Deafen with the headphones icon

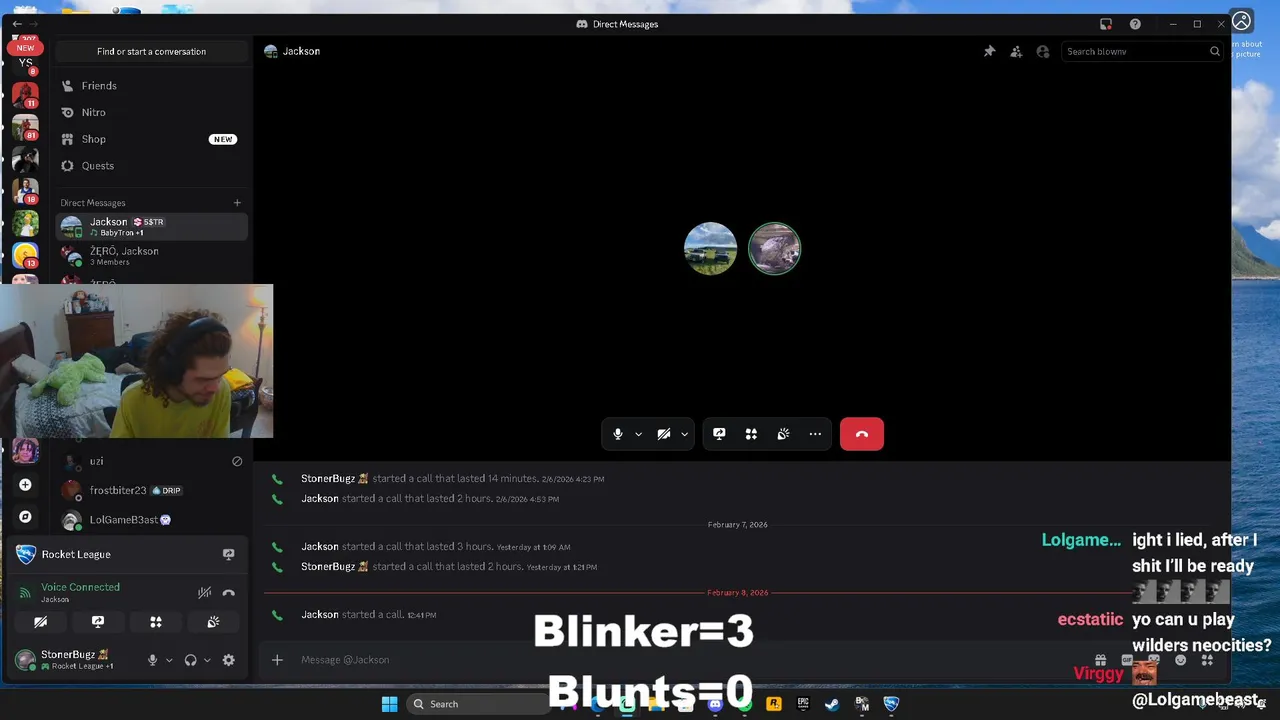pos(190,660)
